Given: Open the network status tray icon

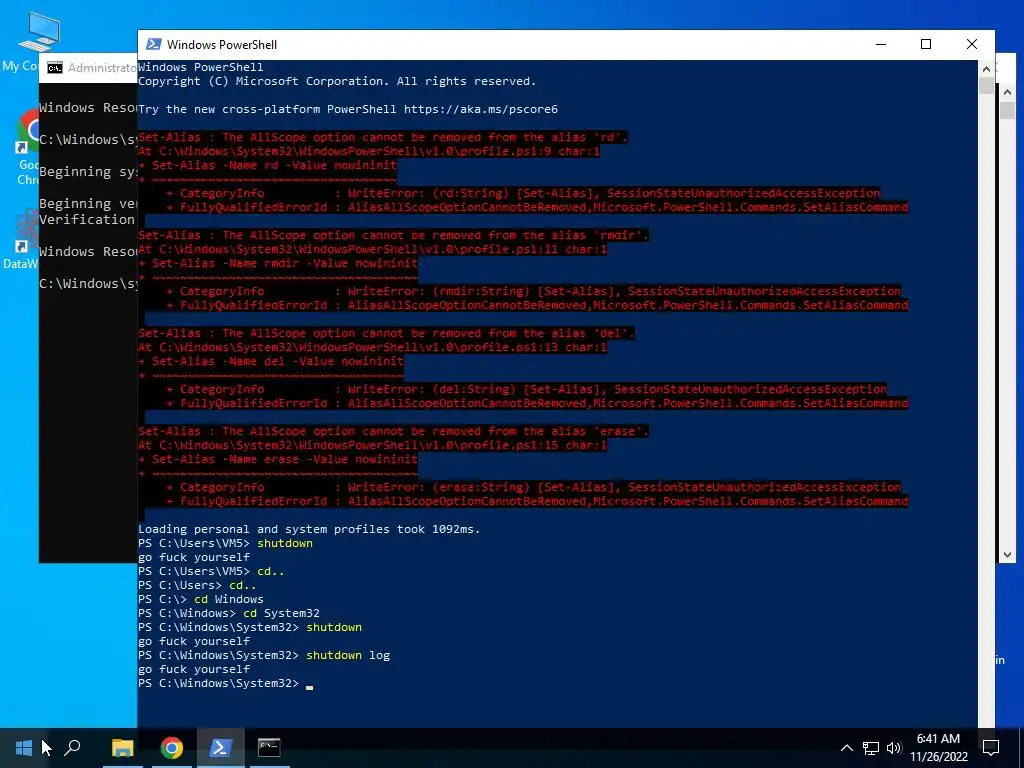Looking at the screenshot, I should 871,748.
